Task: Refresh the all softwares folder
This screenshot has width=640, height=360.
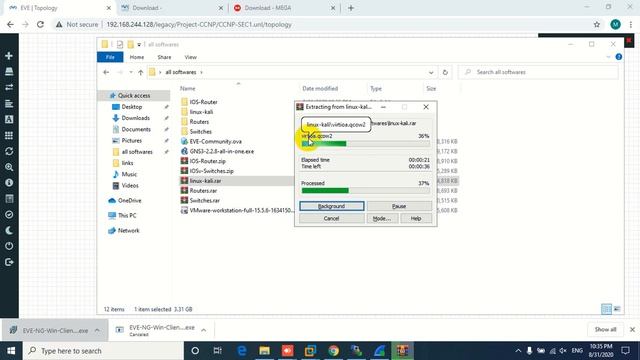Action: coord(445,72)
